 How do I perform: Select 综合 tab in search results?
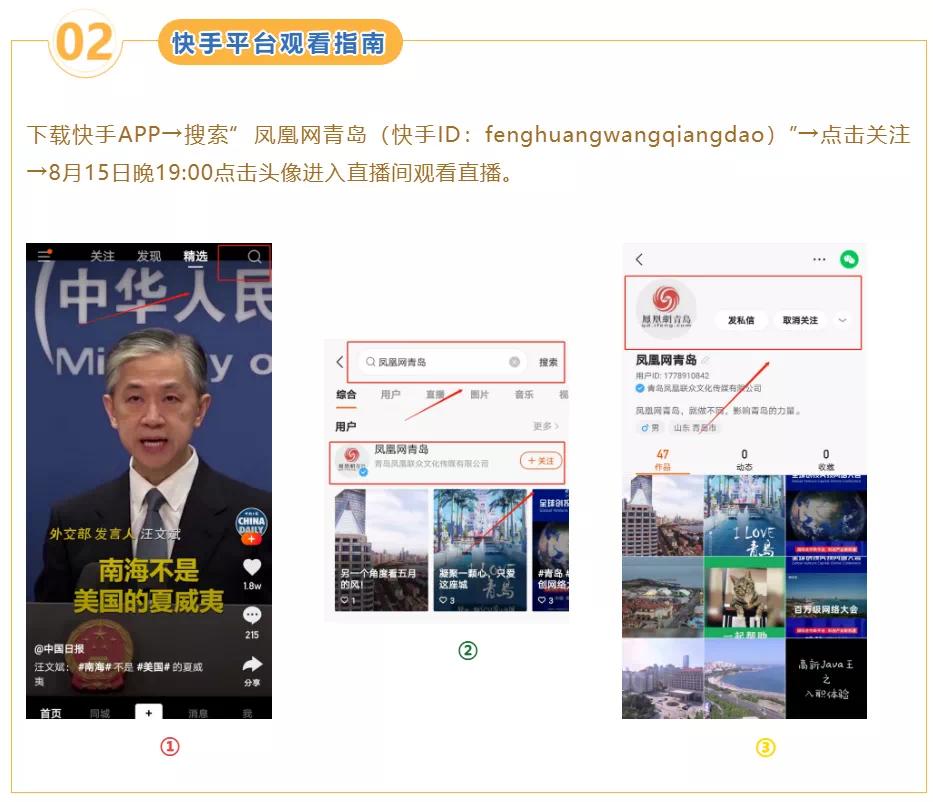tap(346, 394)
